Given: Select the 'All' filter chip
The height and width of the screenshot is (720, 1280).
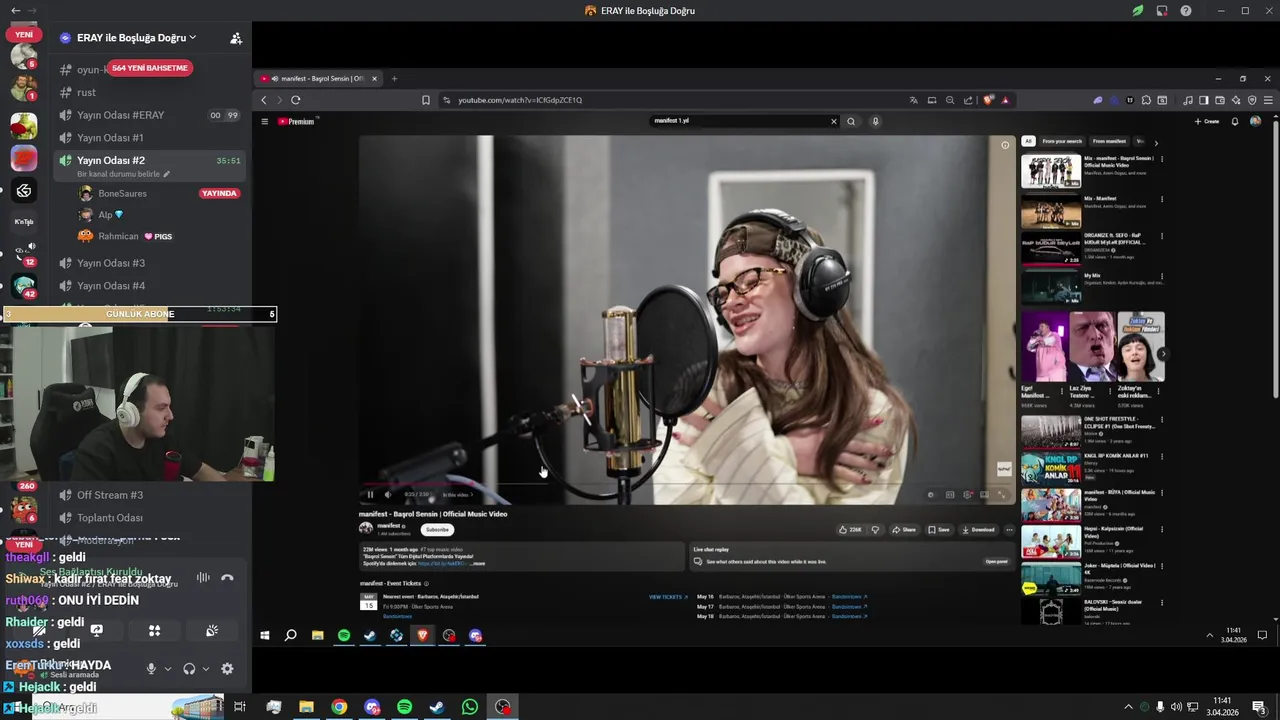Looking at the screenshot, I should [1028, 141].
